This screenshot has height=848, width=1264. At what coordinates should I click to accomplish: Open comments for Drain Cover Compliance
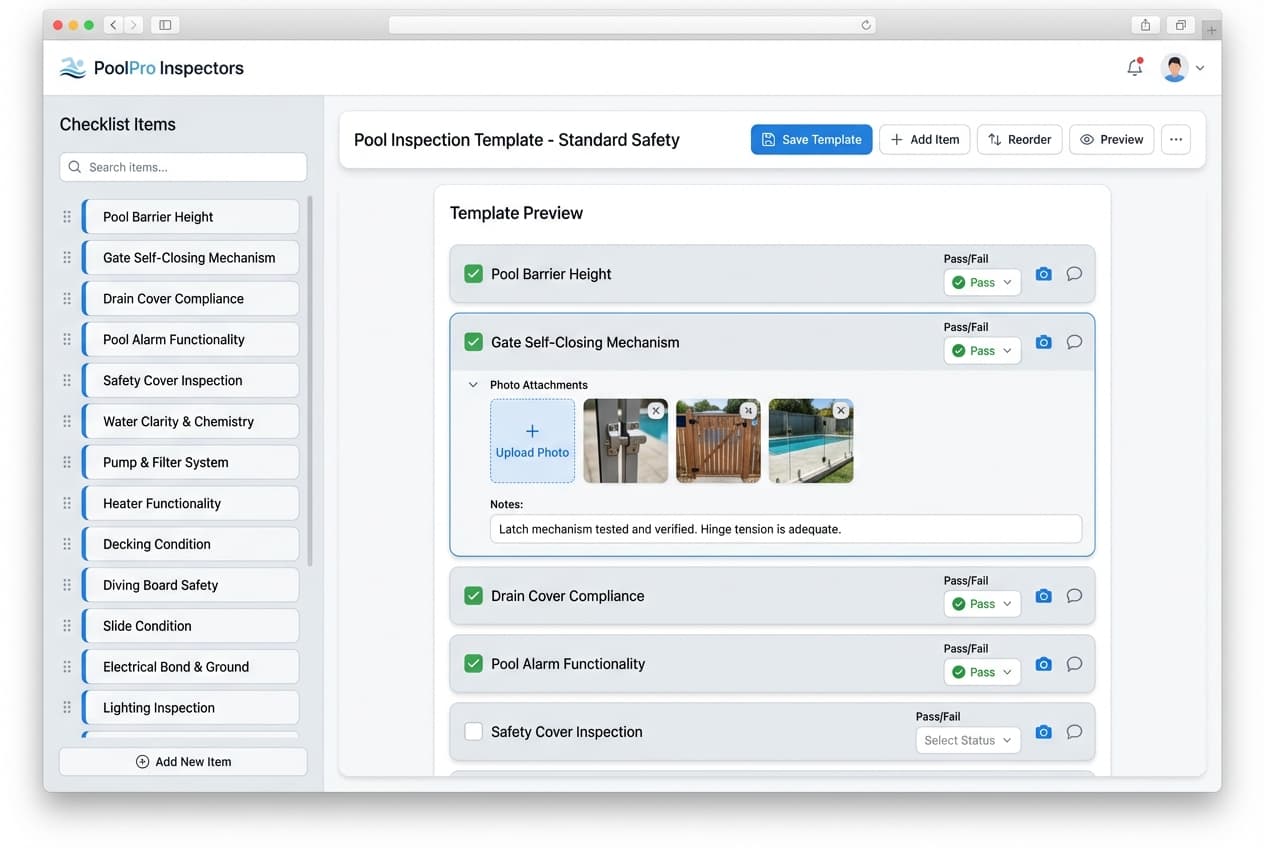(x=1074, y=595)
